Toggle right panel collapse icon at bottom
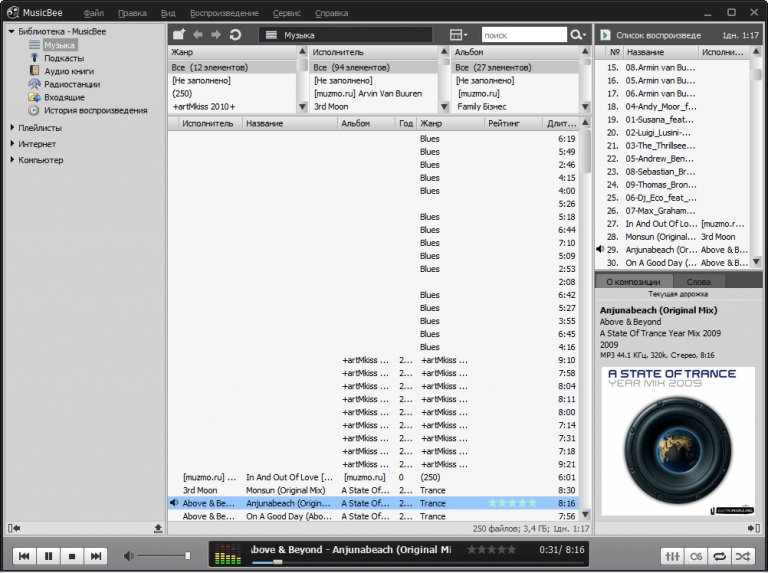This screenshot has height=573, width=768. coord(753,528)
